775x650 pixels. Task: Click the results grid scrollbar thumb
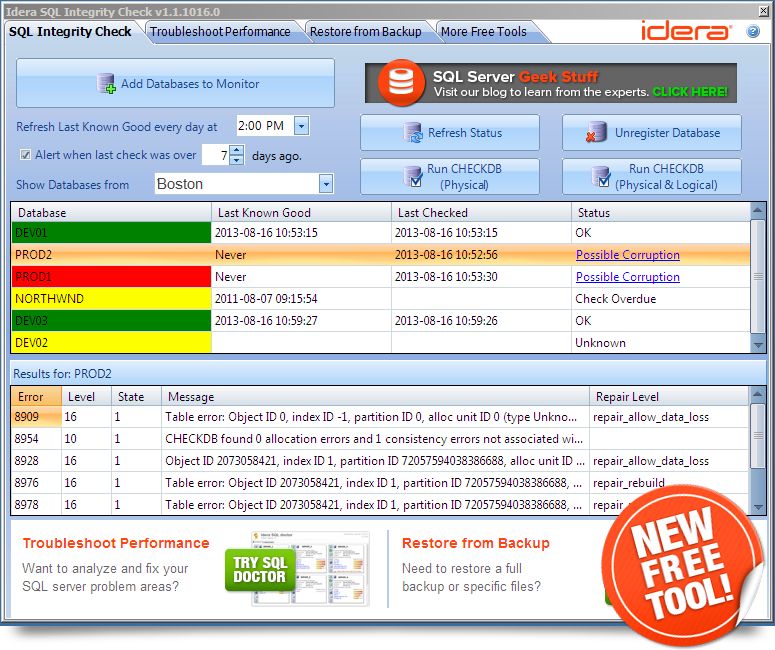click(x=757, y=435)
